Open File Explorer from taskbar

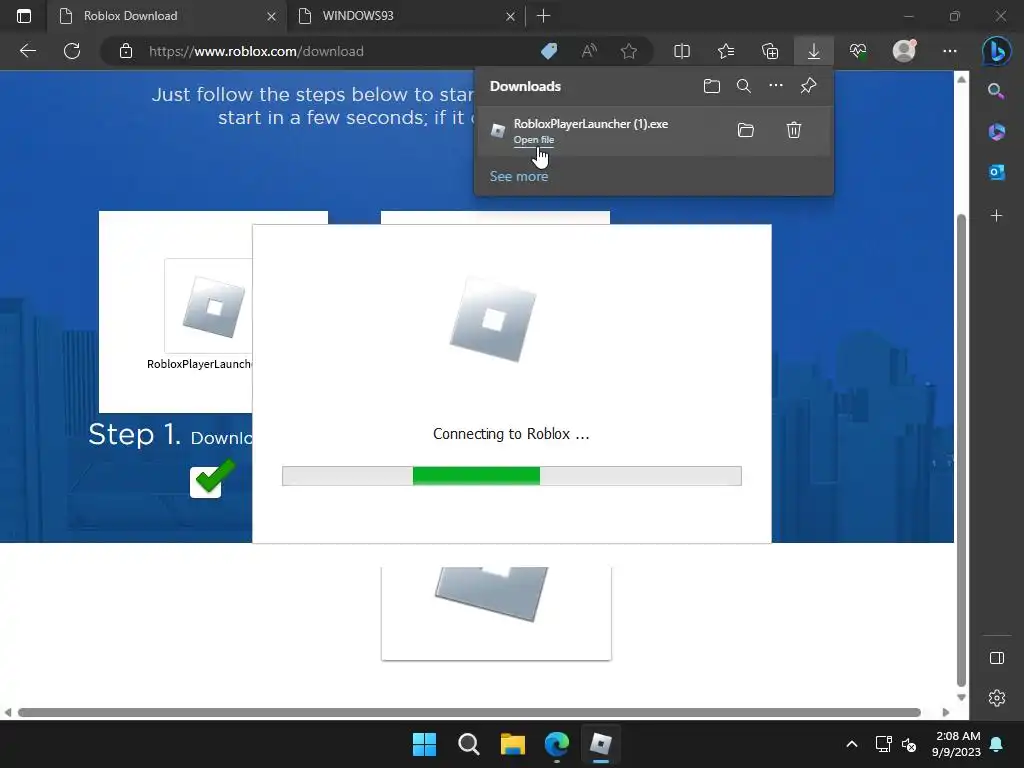pyautogui.click(x=513, y=744)
